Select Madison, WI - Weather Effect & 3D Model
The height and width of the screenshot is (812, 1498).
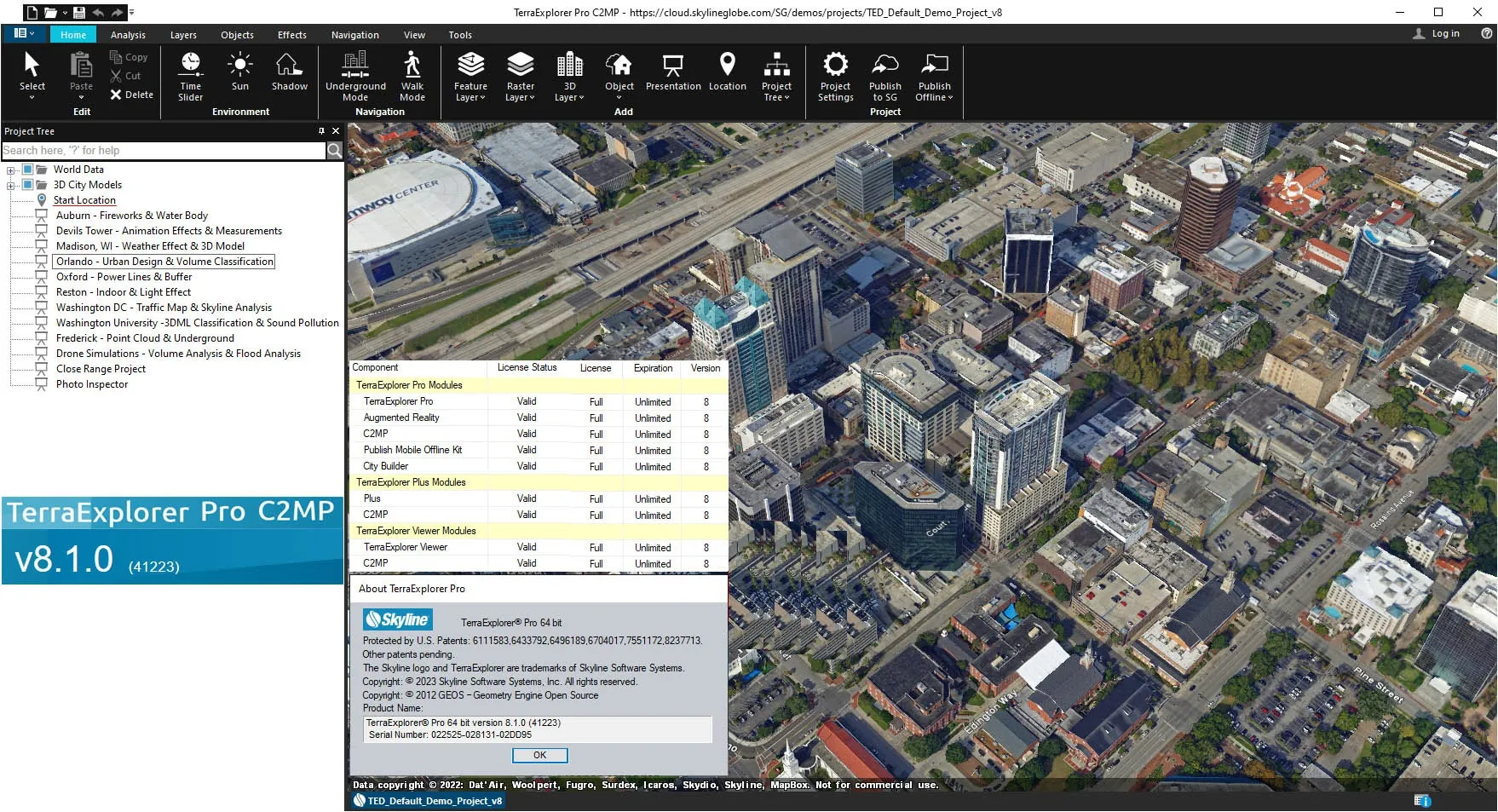pyautogui.click(x=150, y=246)
